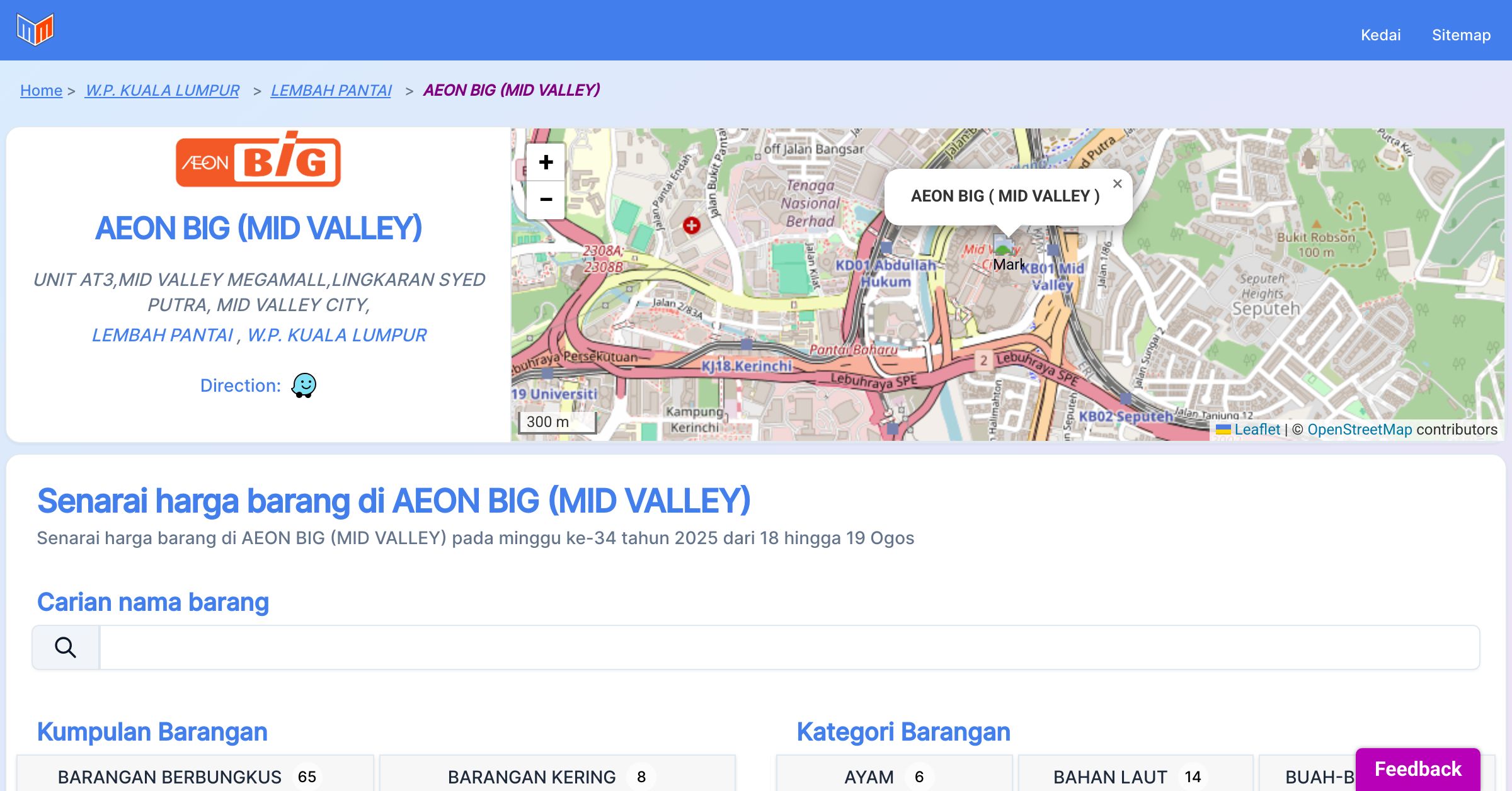Open the Feedback button
Image resolution: width=1512 pixels, height=791 pixels.
pos(1417,769)
